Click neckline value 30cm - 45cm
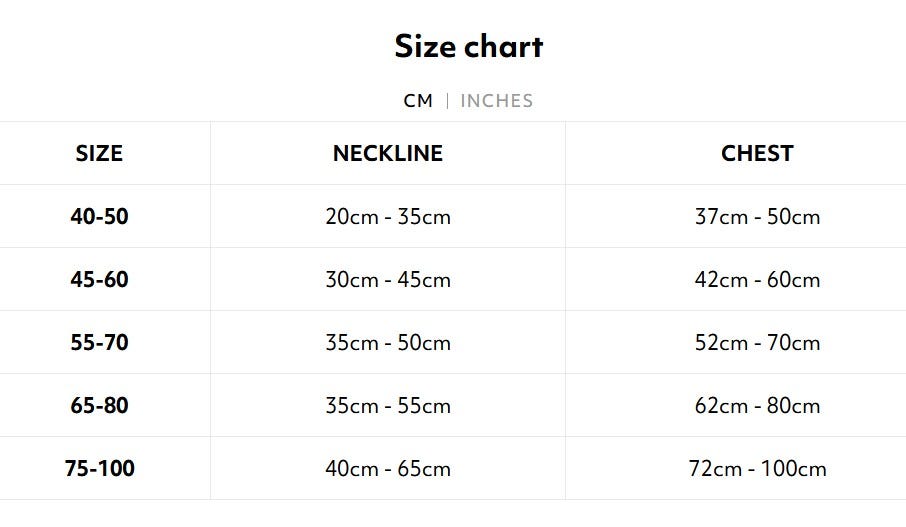Viewport: 906px width, 527px height. point(388,280)
